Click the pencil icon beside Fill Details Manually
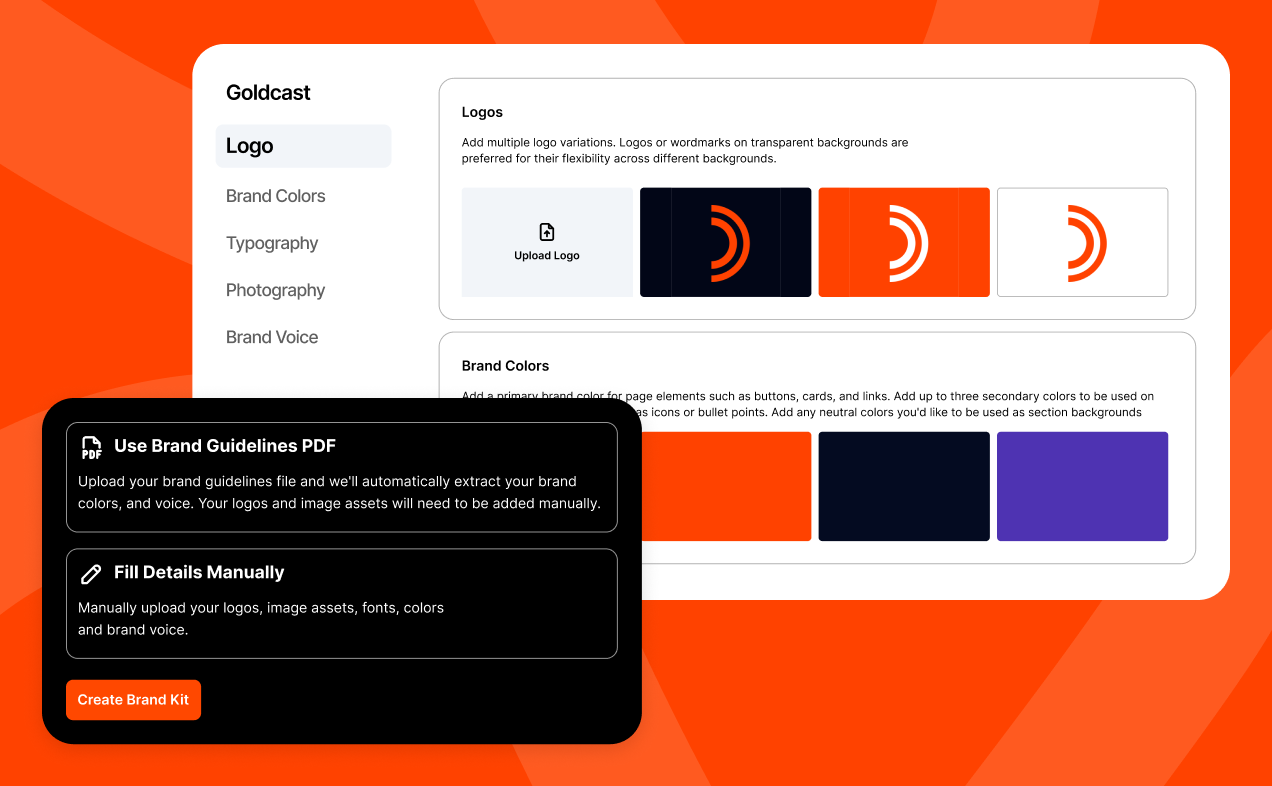 [x=91, y=574]
